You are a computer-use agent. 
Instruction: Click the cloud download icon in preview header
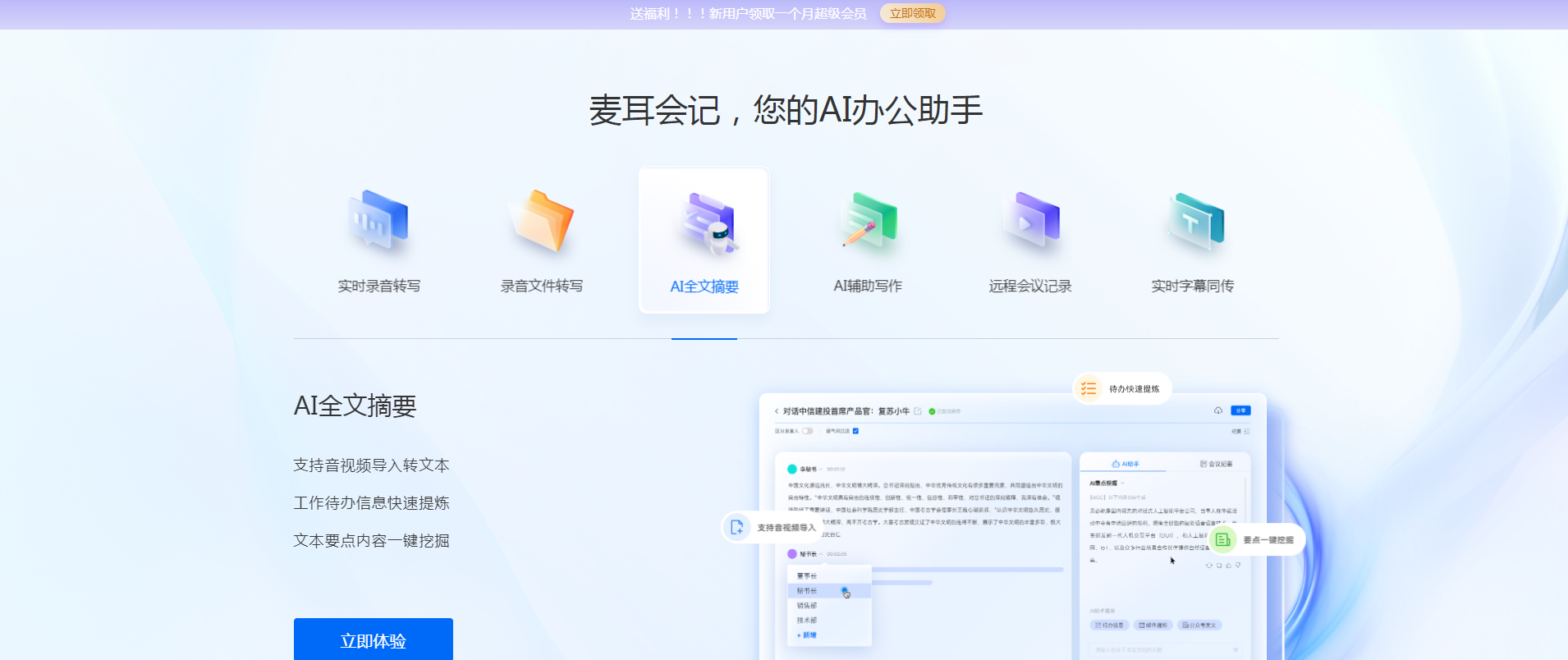1218,410
